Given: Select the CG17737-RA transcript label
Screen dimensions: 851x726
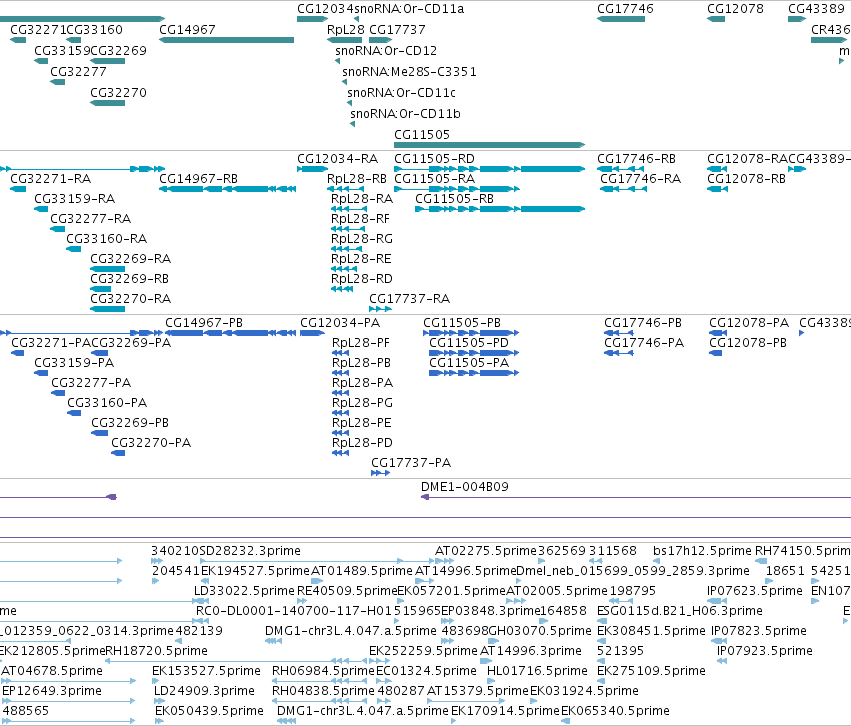Looking at the screenshot, I should [x=409, y=299].
